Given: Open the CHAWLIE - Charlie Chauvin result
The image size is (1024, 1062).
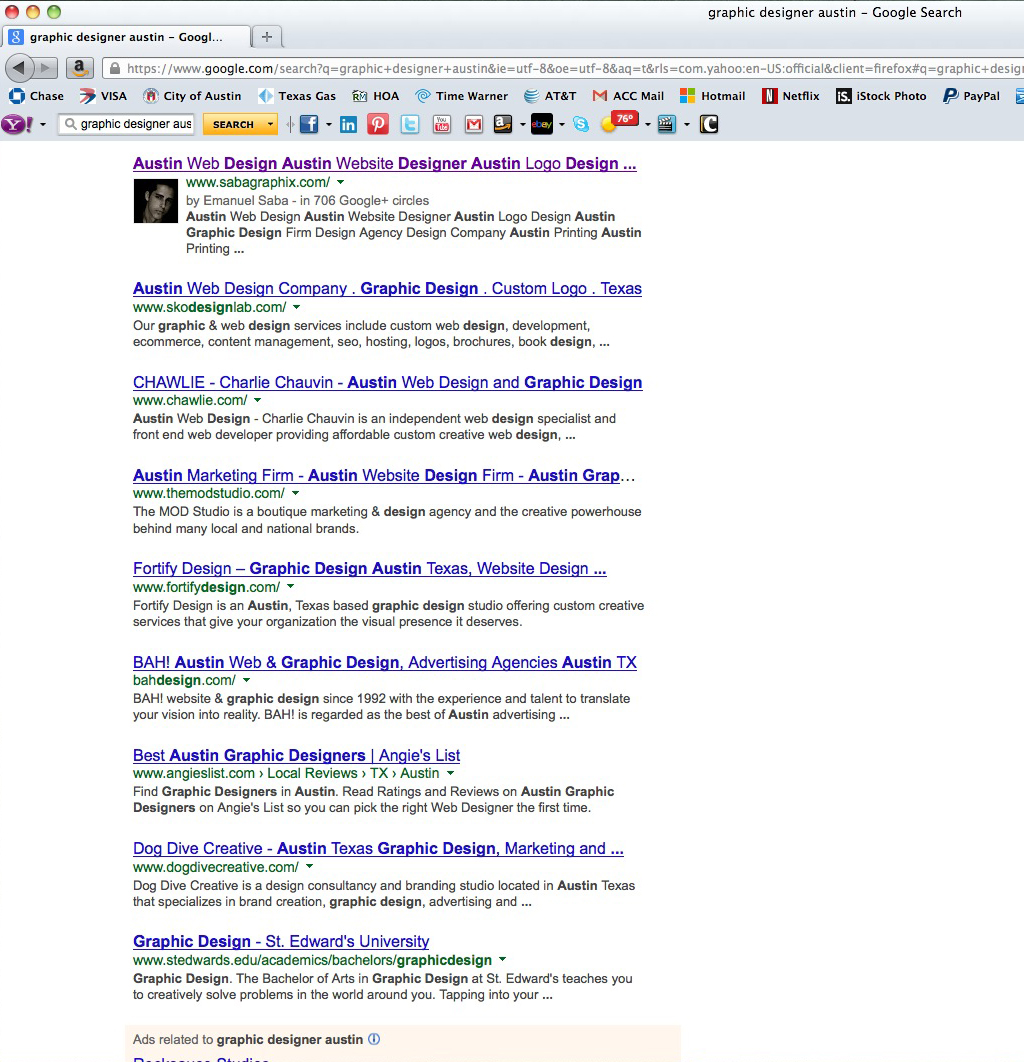Looking at the screenshot, I should click(387, 383).
